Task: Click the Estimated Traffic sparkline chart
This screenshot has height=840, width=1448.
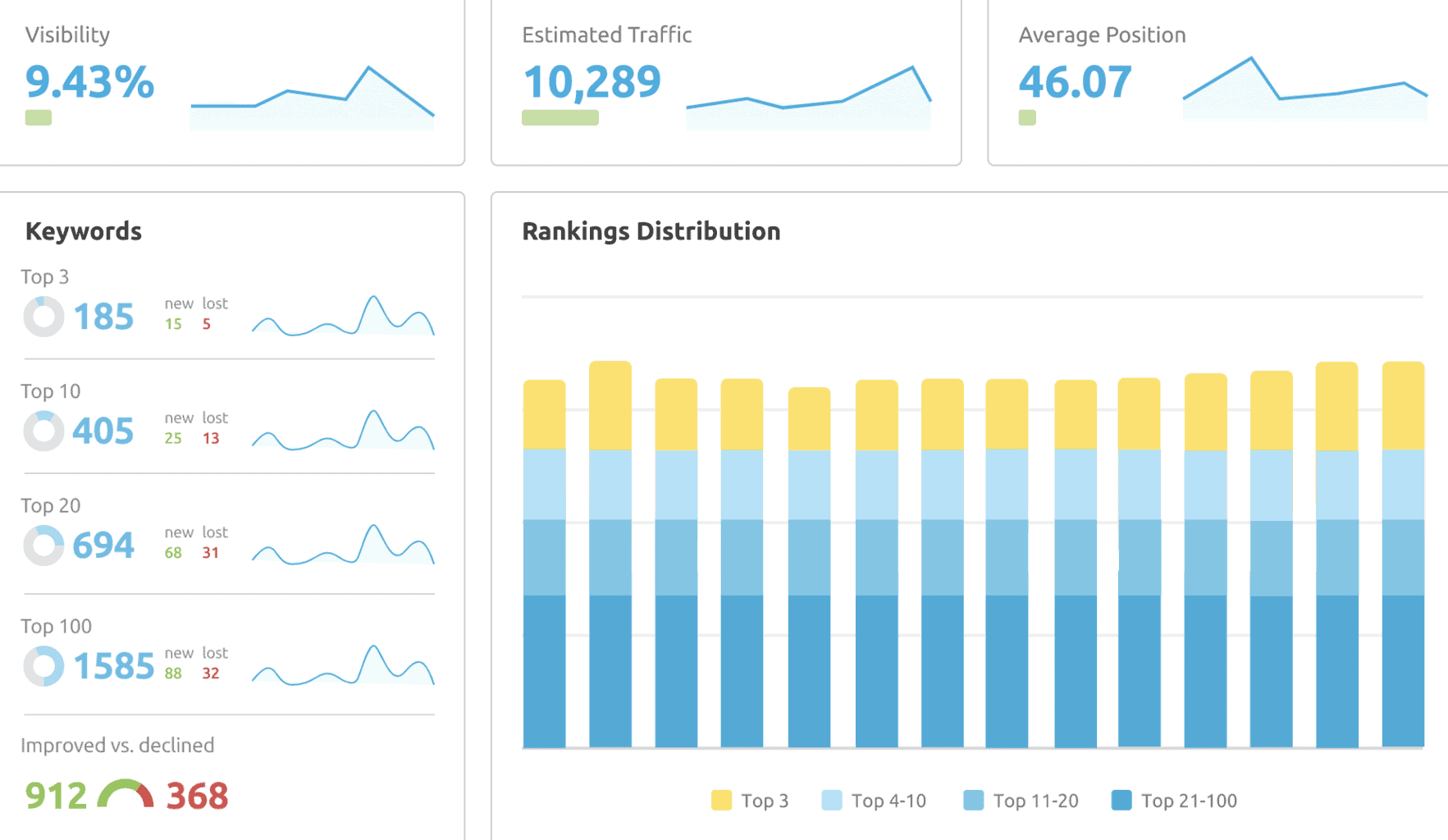Action: [x=808, y=98]
